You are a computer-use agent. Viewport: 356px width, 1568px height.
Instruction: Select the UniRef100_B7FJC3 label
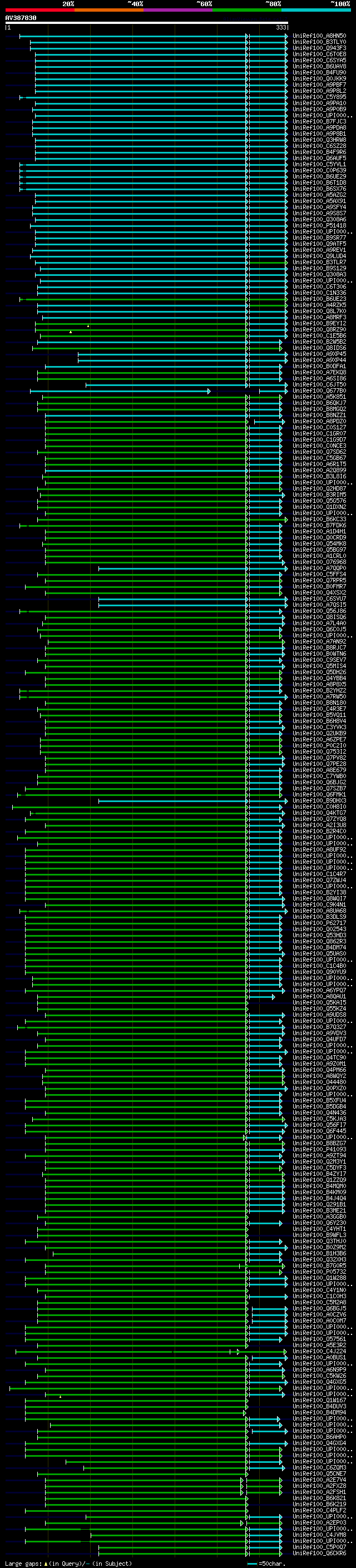(x=319, y=122)
